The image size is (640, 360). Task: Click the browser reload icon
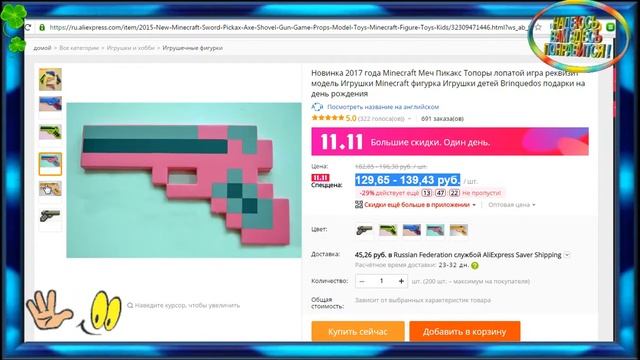point(28,27)
